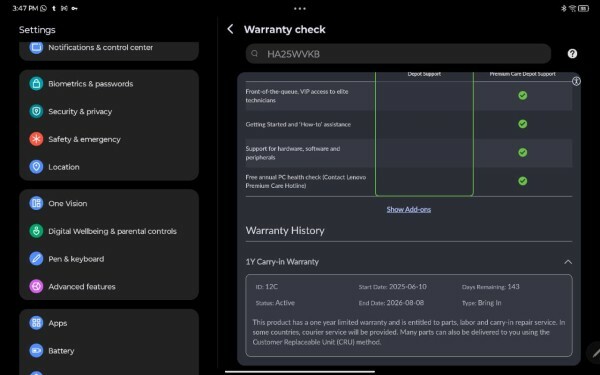Click the 1Y Carry-in Warranty title
This screenshot has height=375, width=600.
pos(282,262)
